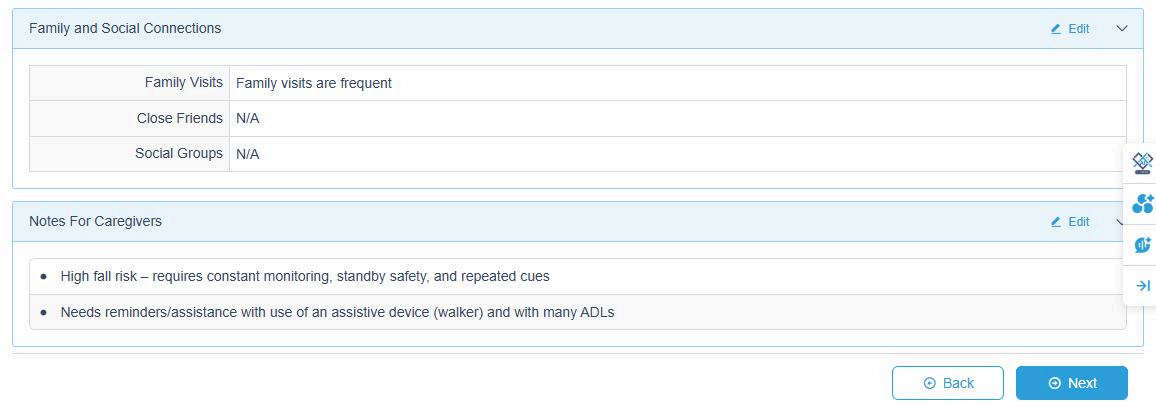The image size is (1156, 406).
Task: Open the AI chat insights icon
Action: [1142, 245]
